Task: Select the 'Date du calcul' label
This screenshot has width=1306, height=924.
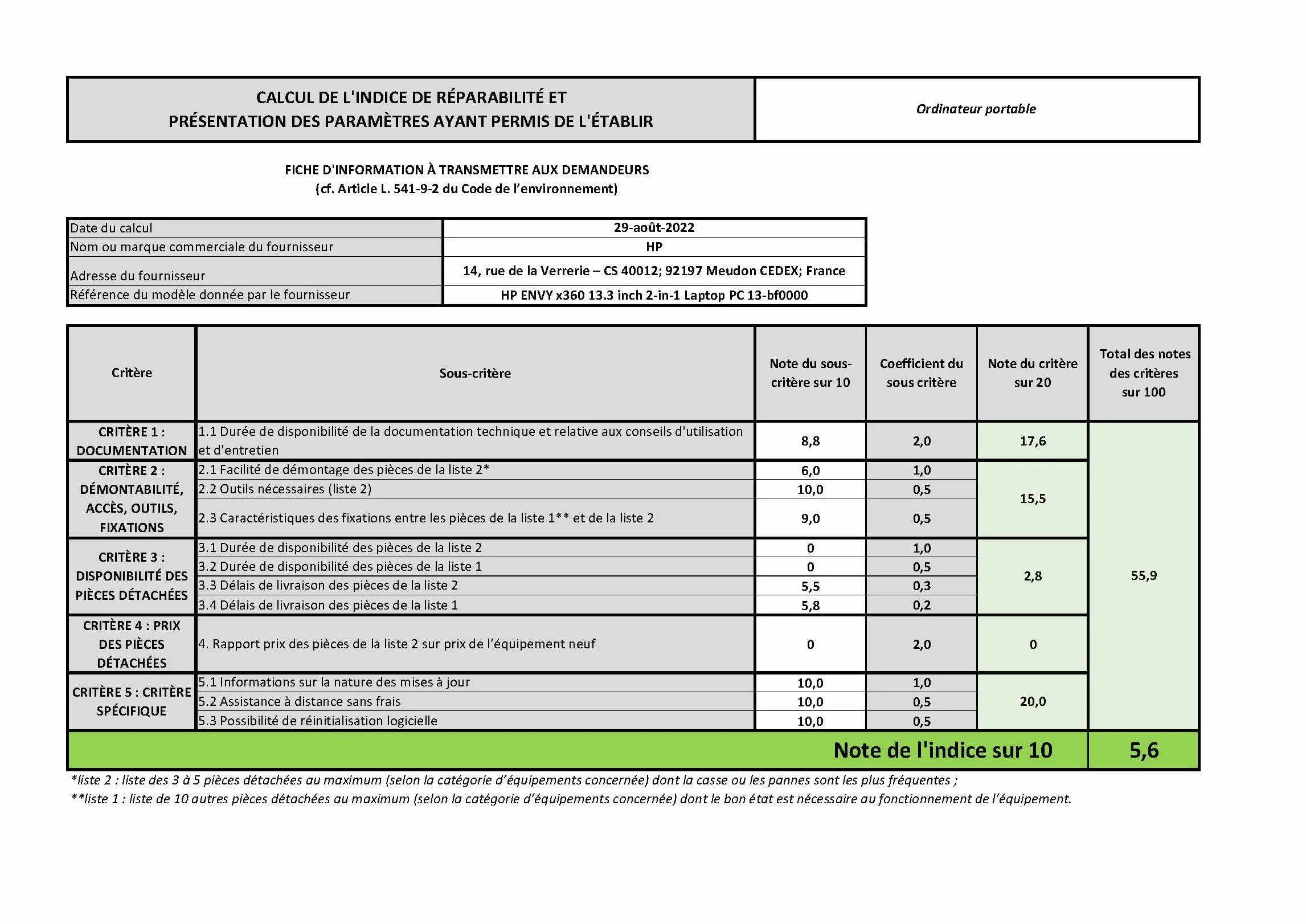Action: pyautogui.click(x=111, y=228)
